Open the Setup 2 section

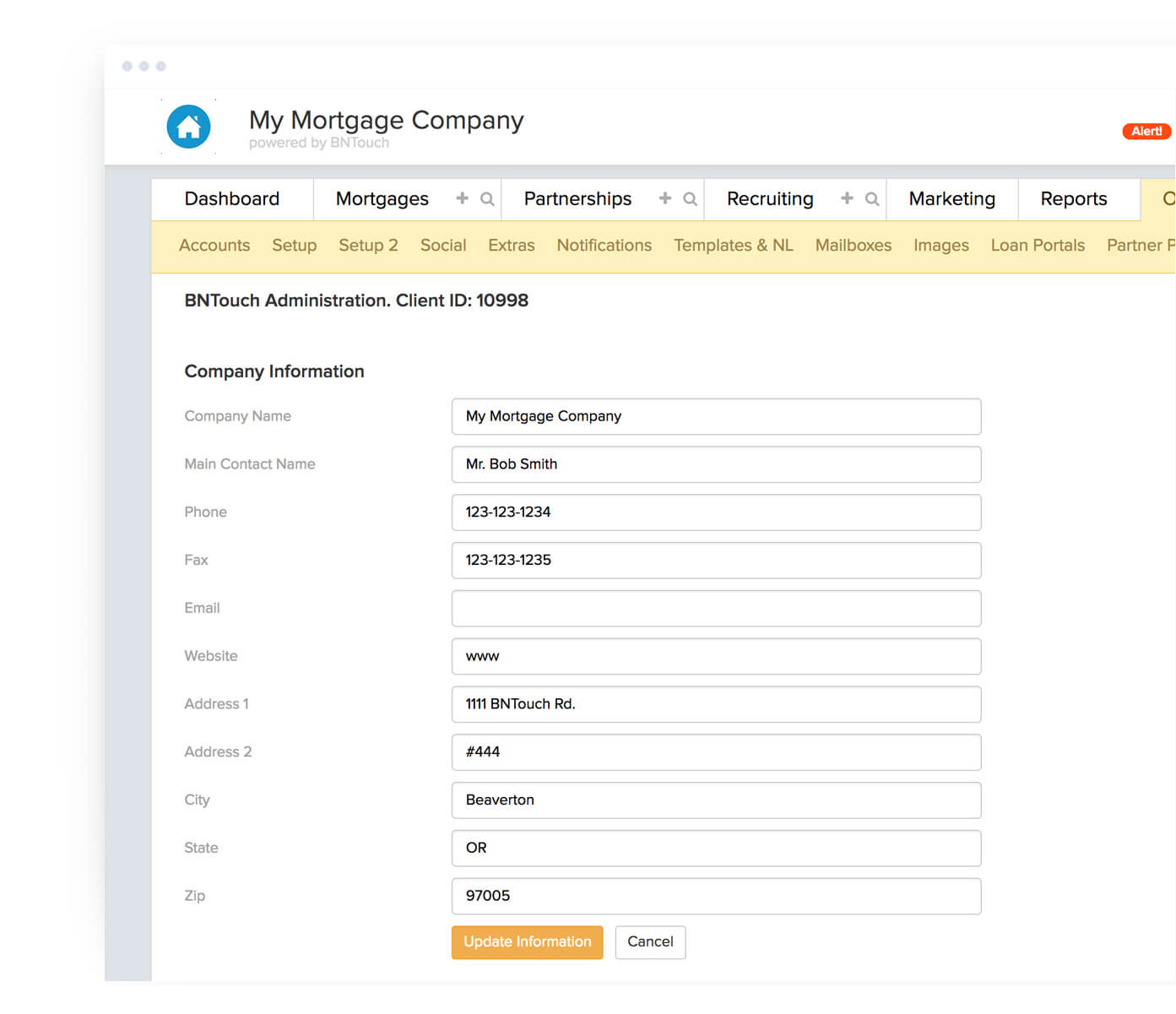pyautogui.click(x=368, y=245)
